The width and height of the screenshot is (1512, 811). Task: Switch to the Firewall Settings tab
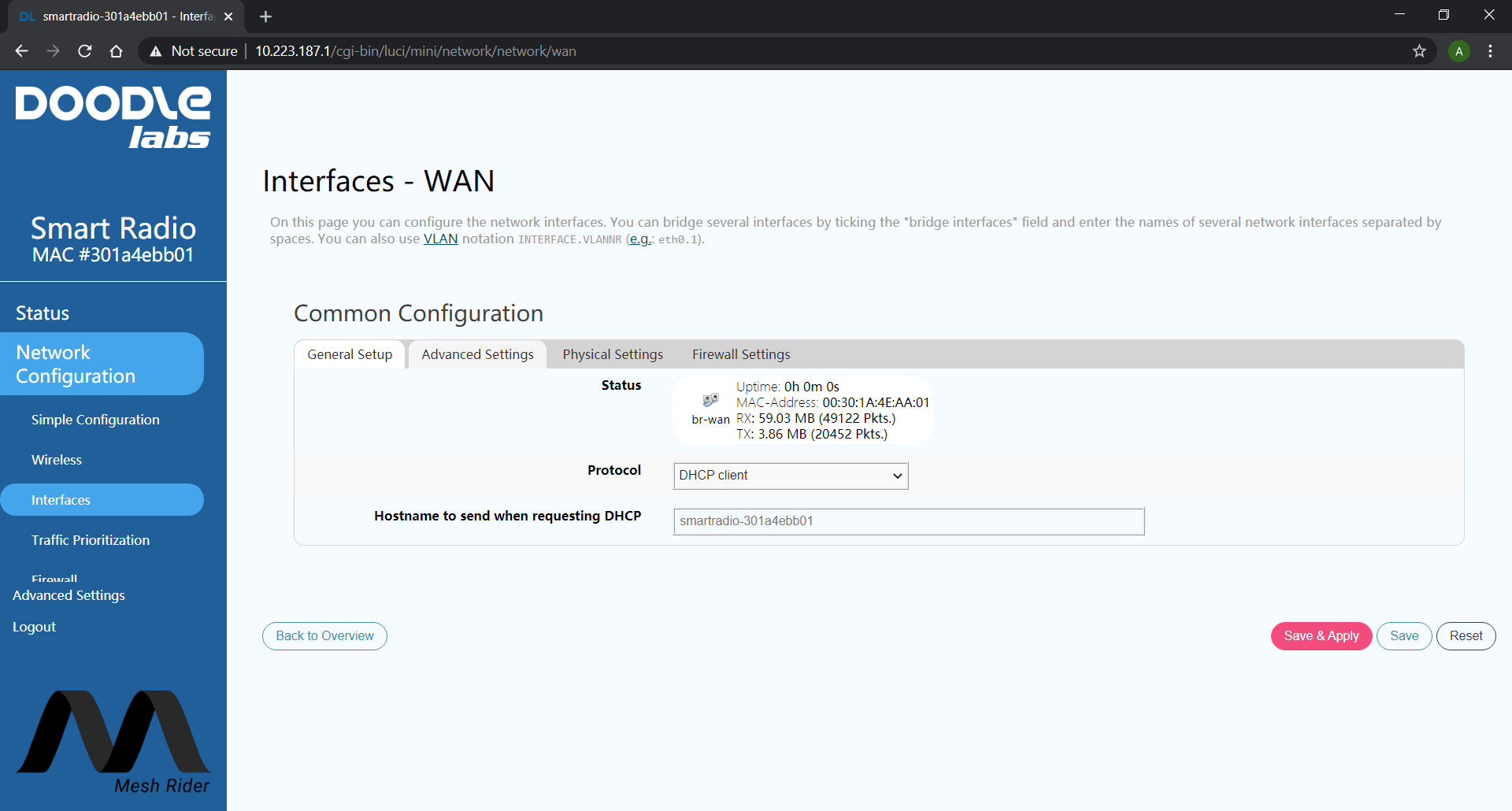[740, 354]
